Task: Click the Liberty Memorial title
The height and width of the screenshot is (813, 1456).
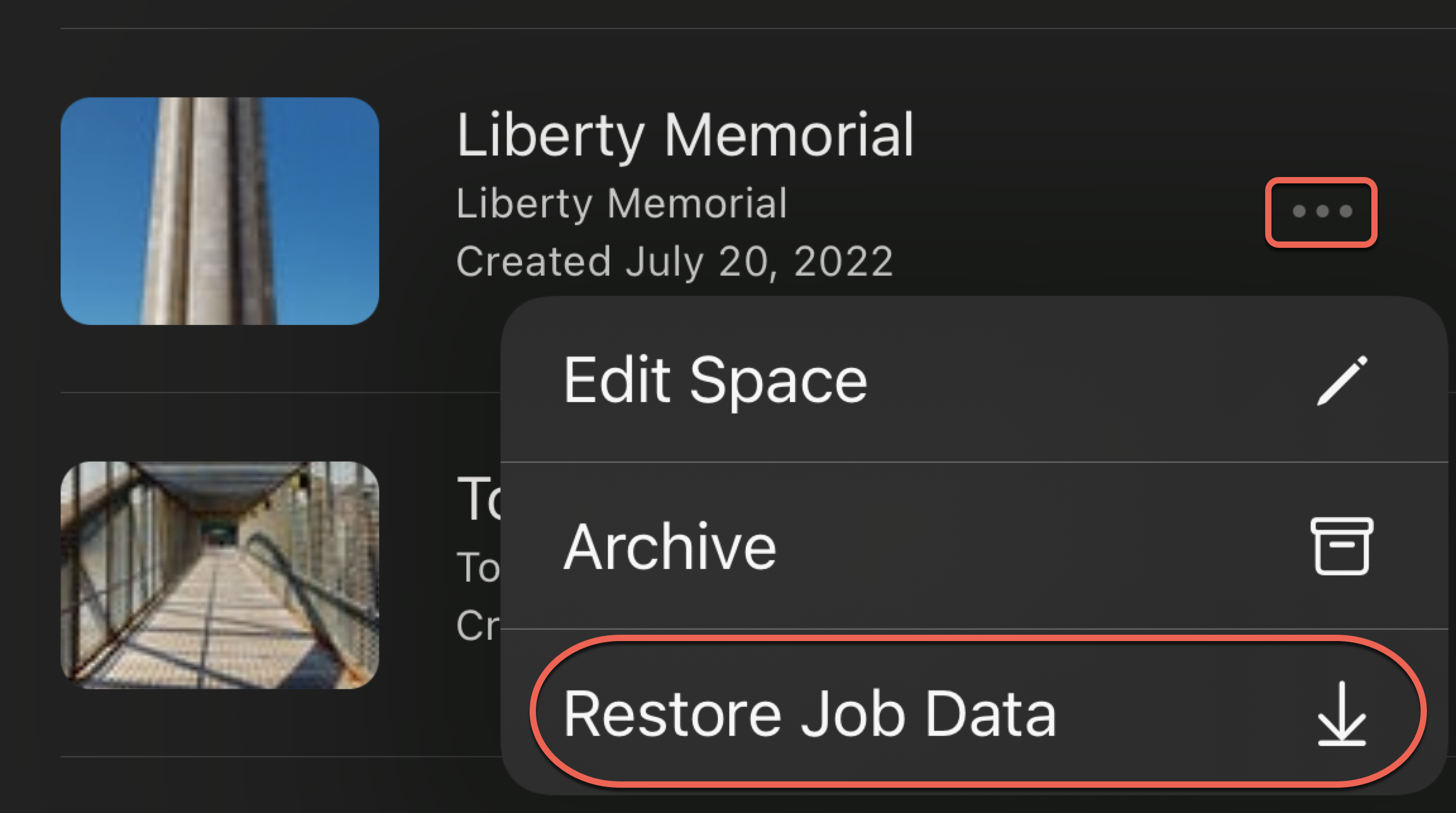Action: point(686,135)
